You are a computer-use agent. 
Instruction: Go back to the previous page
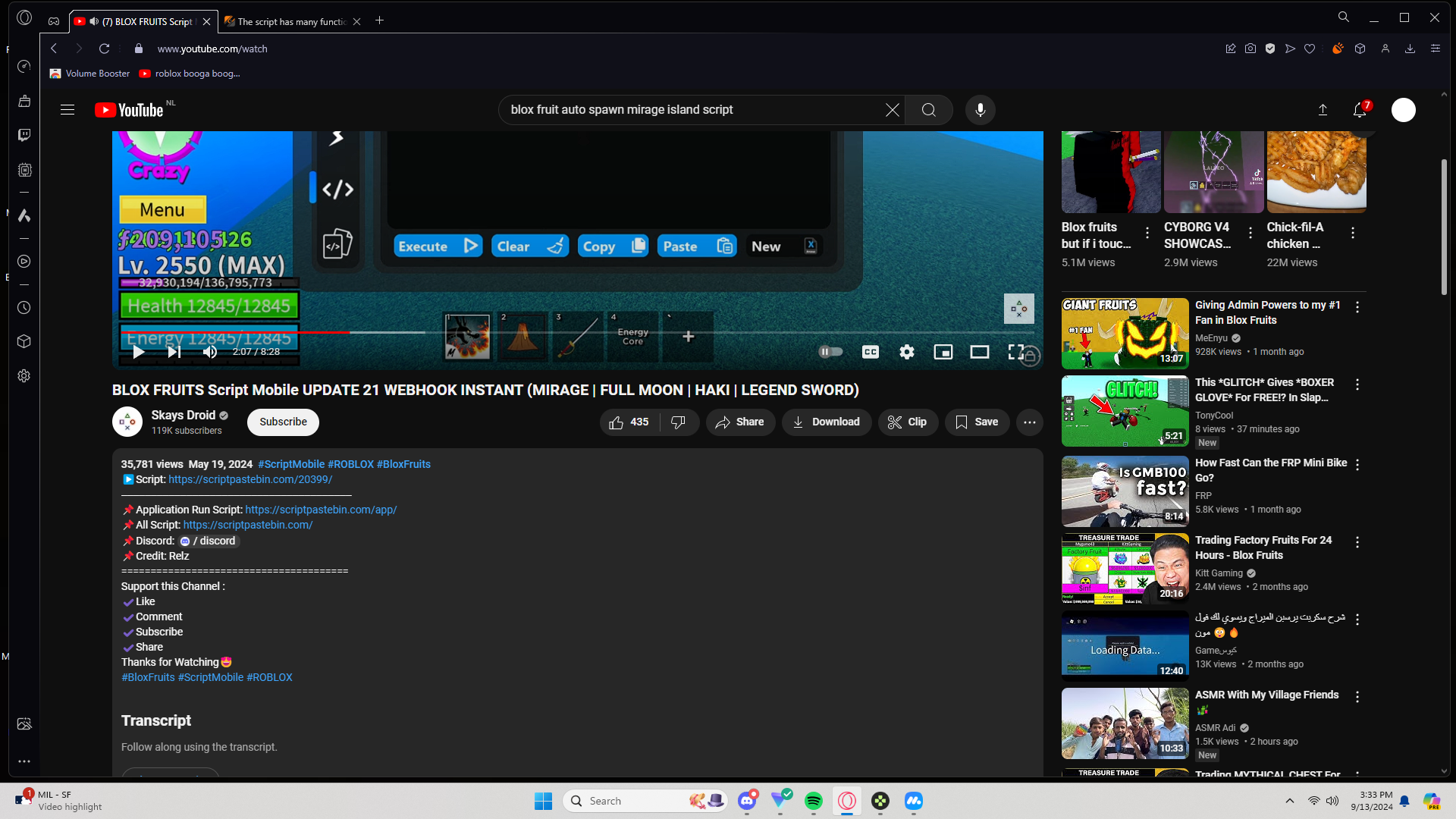[x=54, y=49]
